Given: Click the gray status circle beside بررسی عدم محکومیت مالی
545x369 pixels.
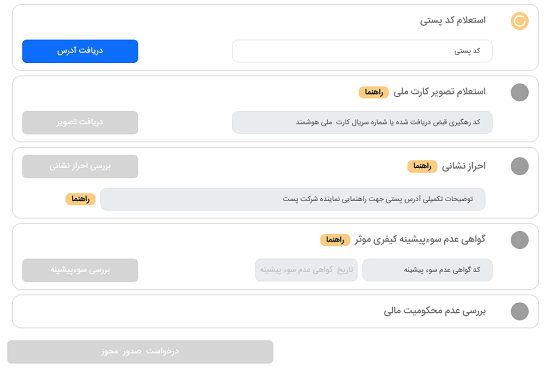Looking at the screenshot, I should click(x=519, y=311).
